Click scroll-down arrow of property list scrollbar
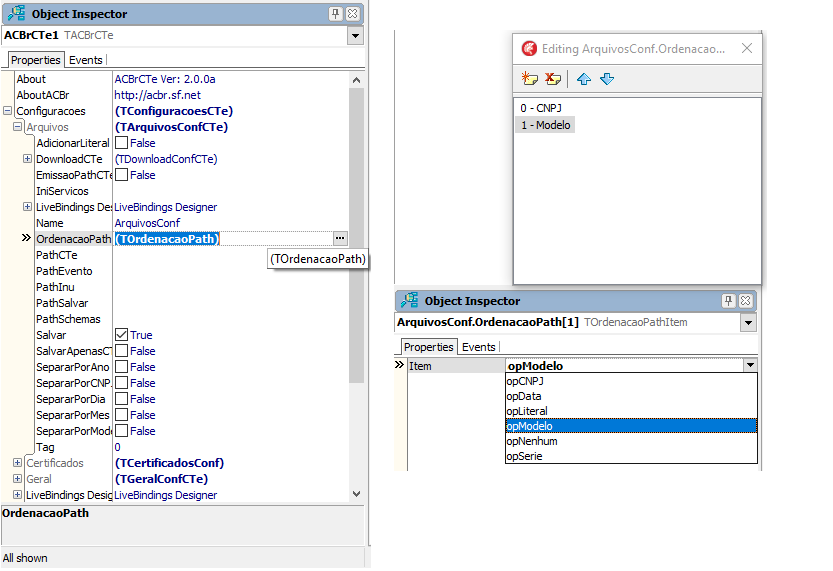 point(356,493)
